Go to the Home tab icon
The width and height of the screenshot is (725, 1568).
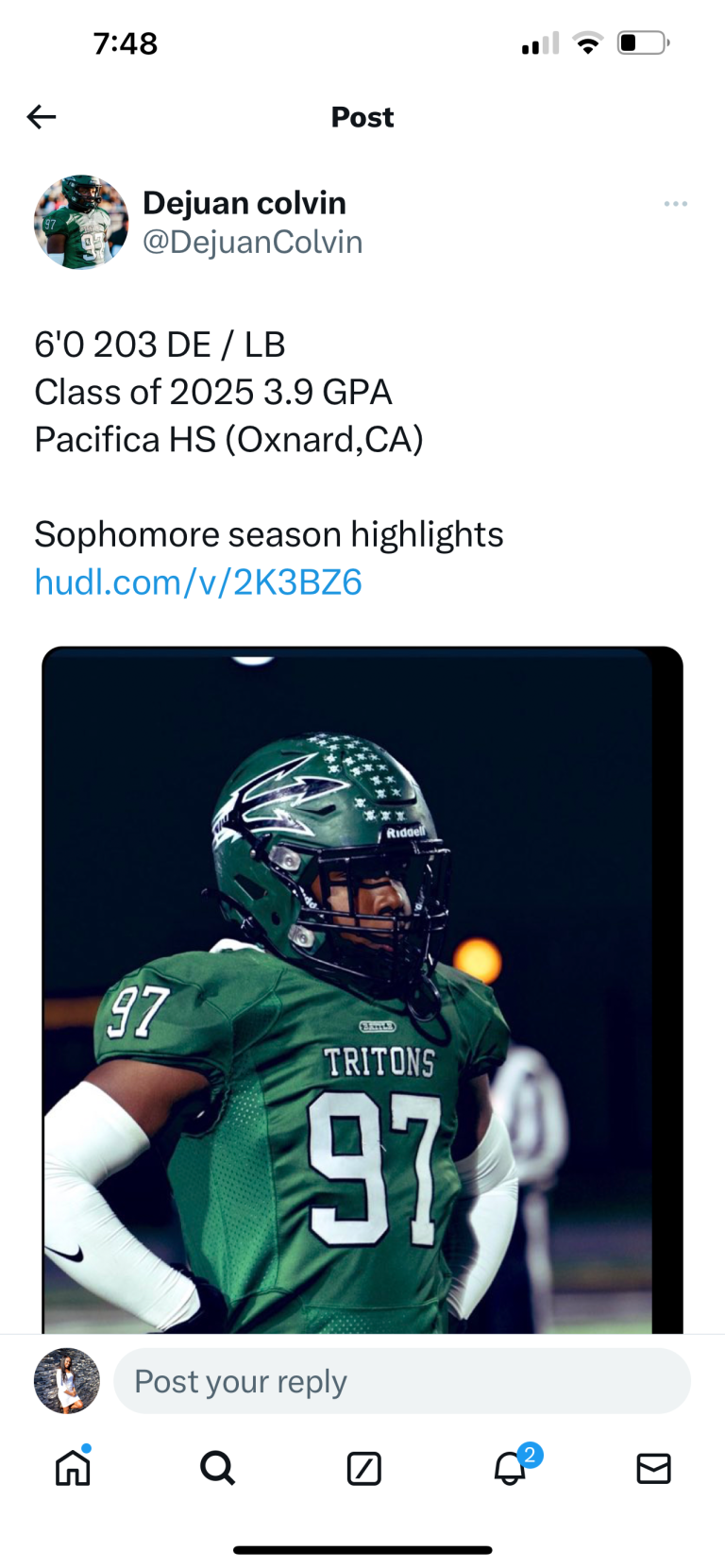(73, 1467)
